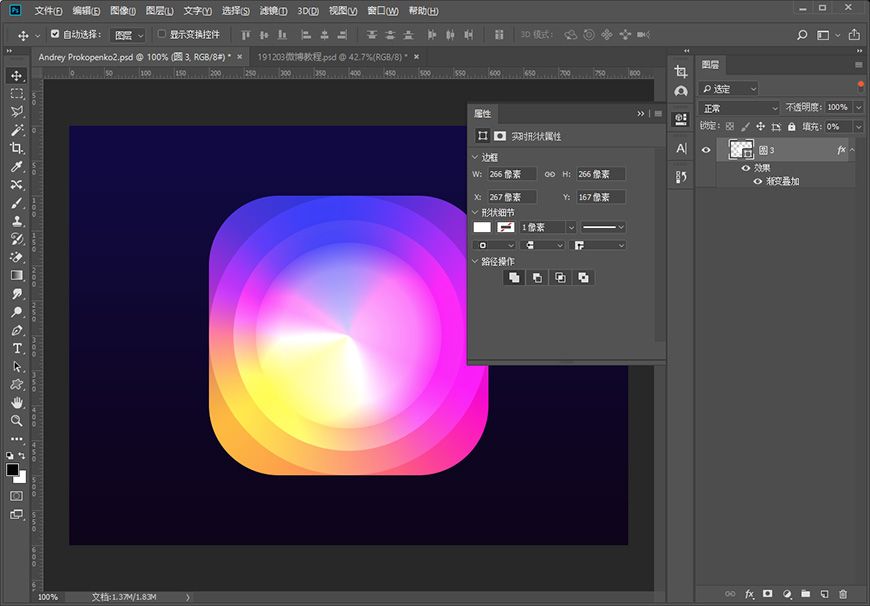Screen dimensions: 870x606
Task: Toggle Quick Mask mode icon
Action: coord(17,496)
